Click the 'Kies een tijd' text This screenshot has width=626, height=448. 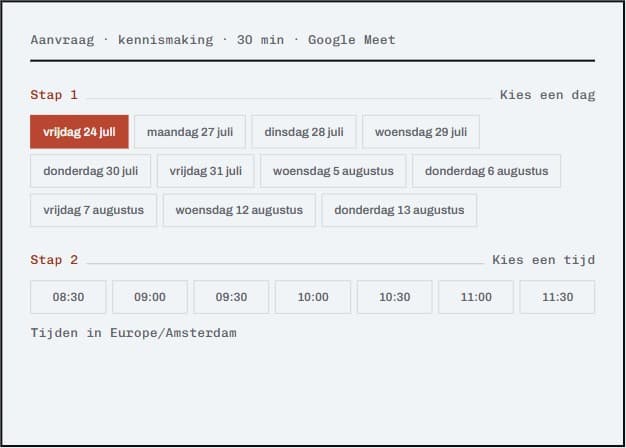(x=543, y=260)
